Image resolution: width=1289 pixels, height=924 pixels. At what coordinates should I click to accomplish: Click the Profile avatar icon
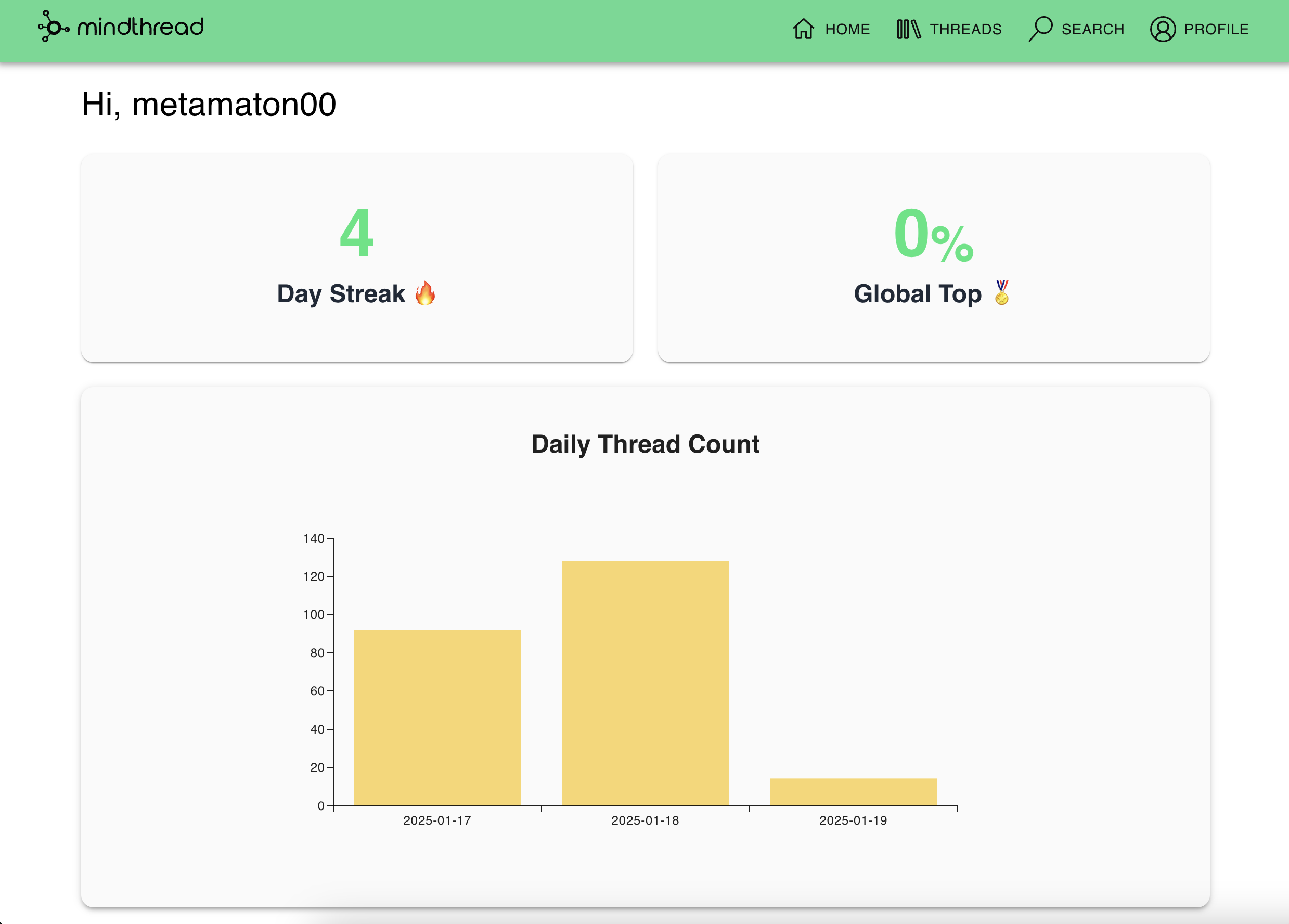coord(1162,29)
